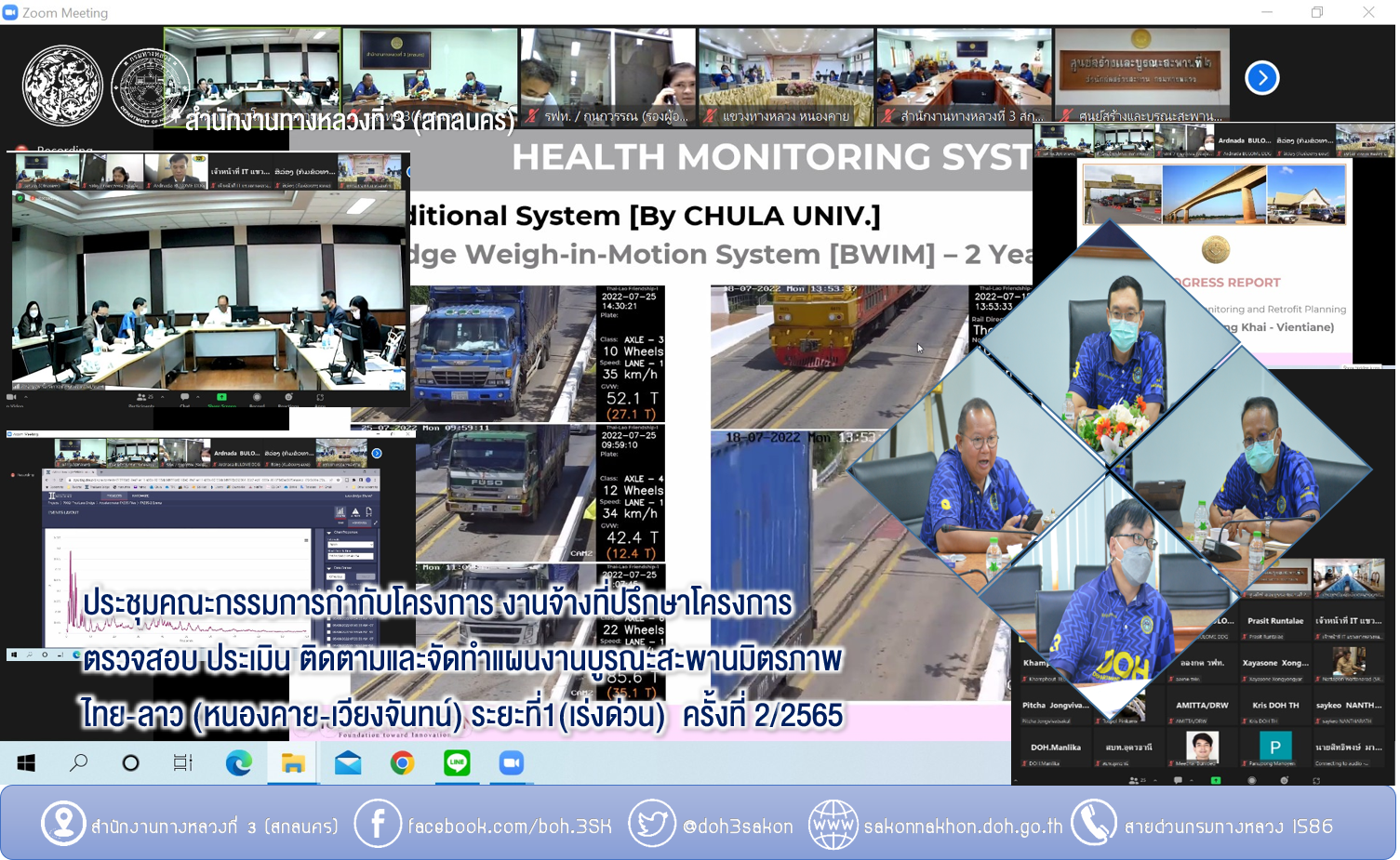This screenshot has height=860, width=1400.
Task: Open Zoom from the Windows taskbar
Action: pyautogui.click(x=511, y=763)
